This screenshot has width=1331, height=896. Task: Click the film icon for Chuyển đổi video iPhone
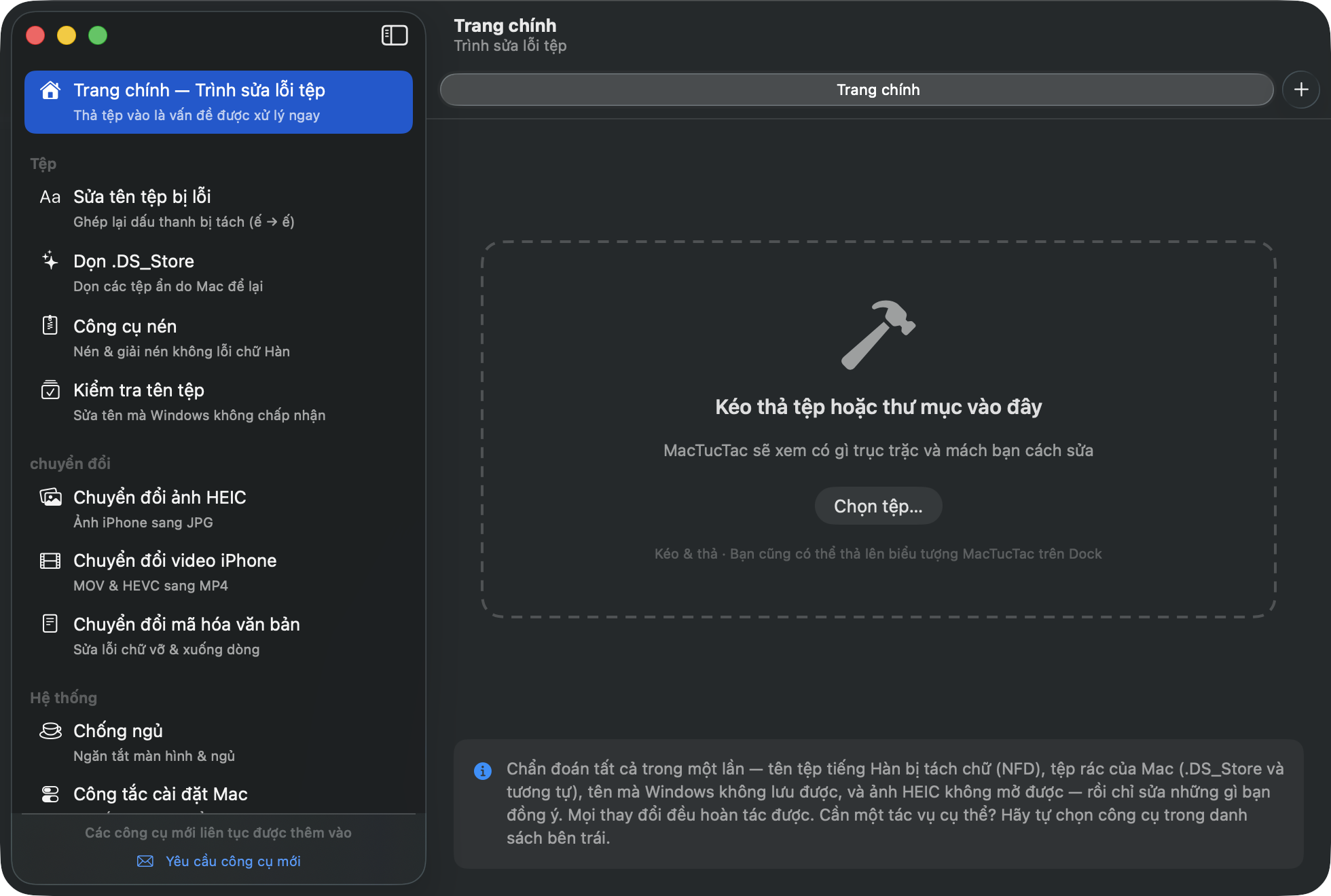50,561
